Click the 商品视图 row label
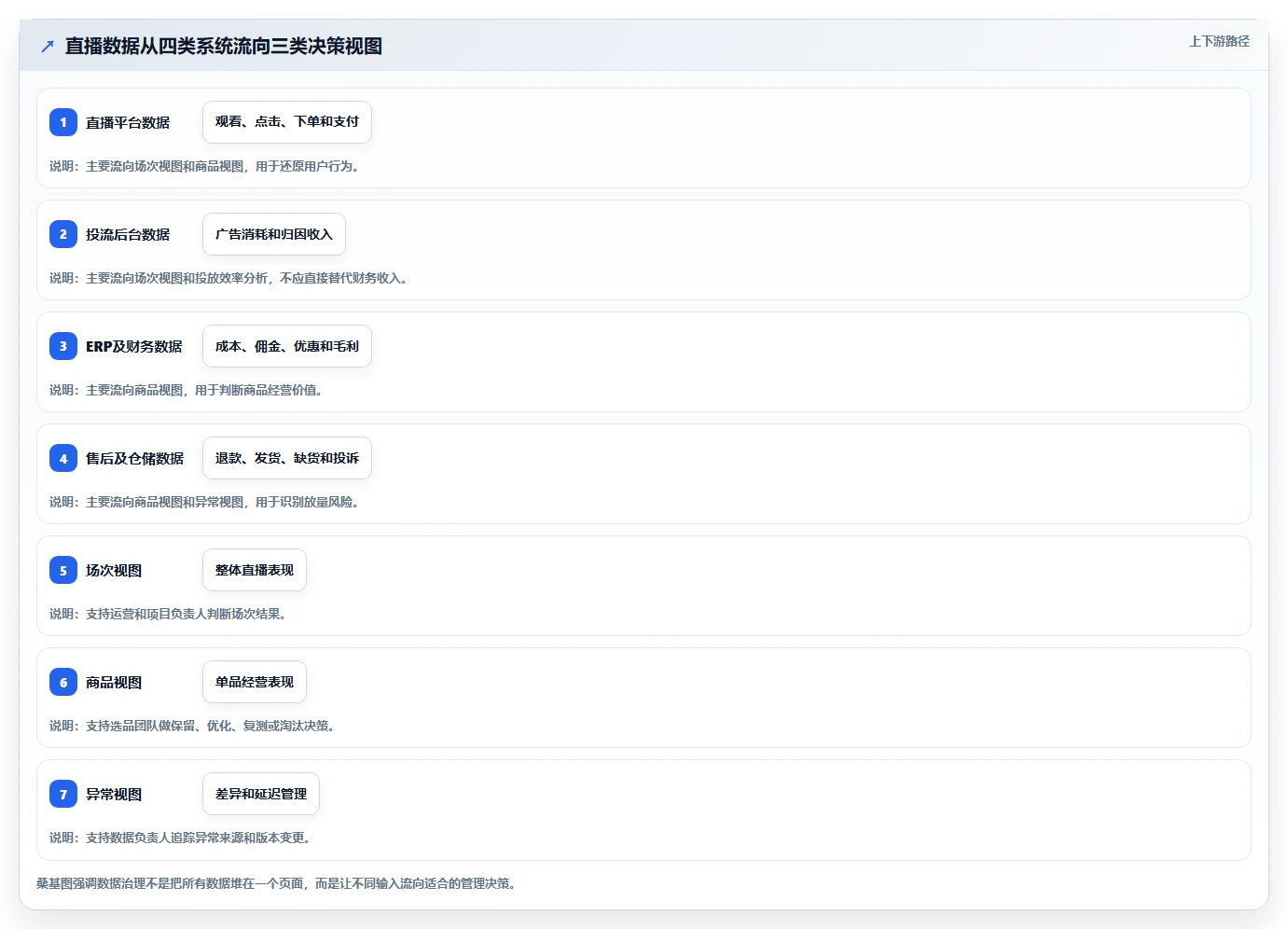The height and width of the screenshot is (929, 1288). 114,682
